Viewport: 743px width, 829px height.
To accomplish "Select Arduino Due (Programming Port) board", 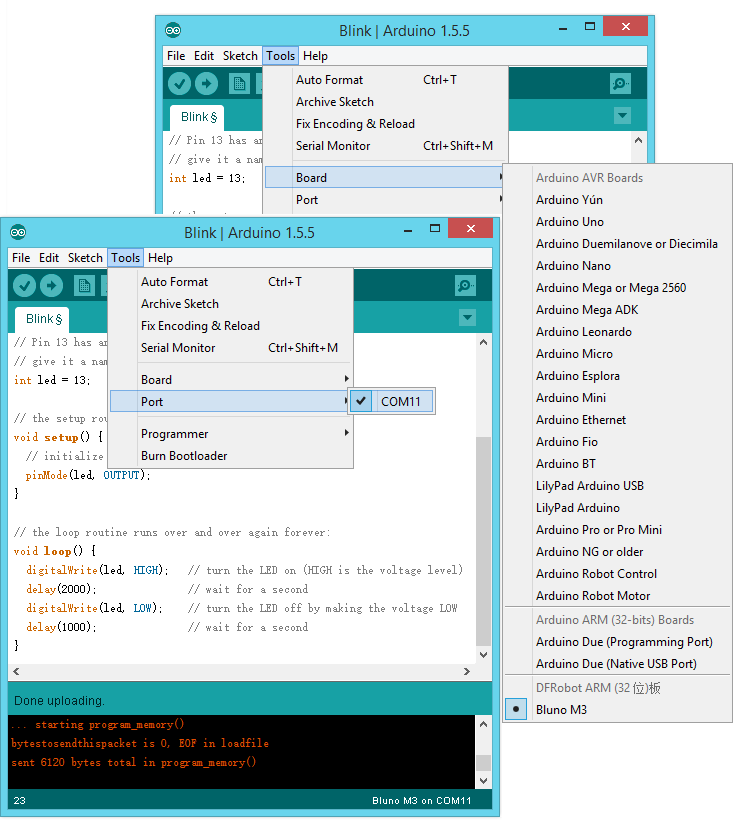I will point(618,642).
